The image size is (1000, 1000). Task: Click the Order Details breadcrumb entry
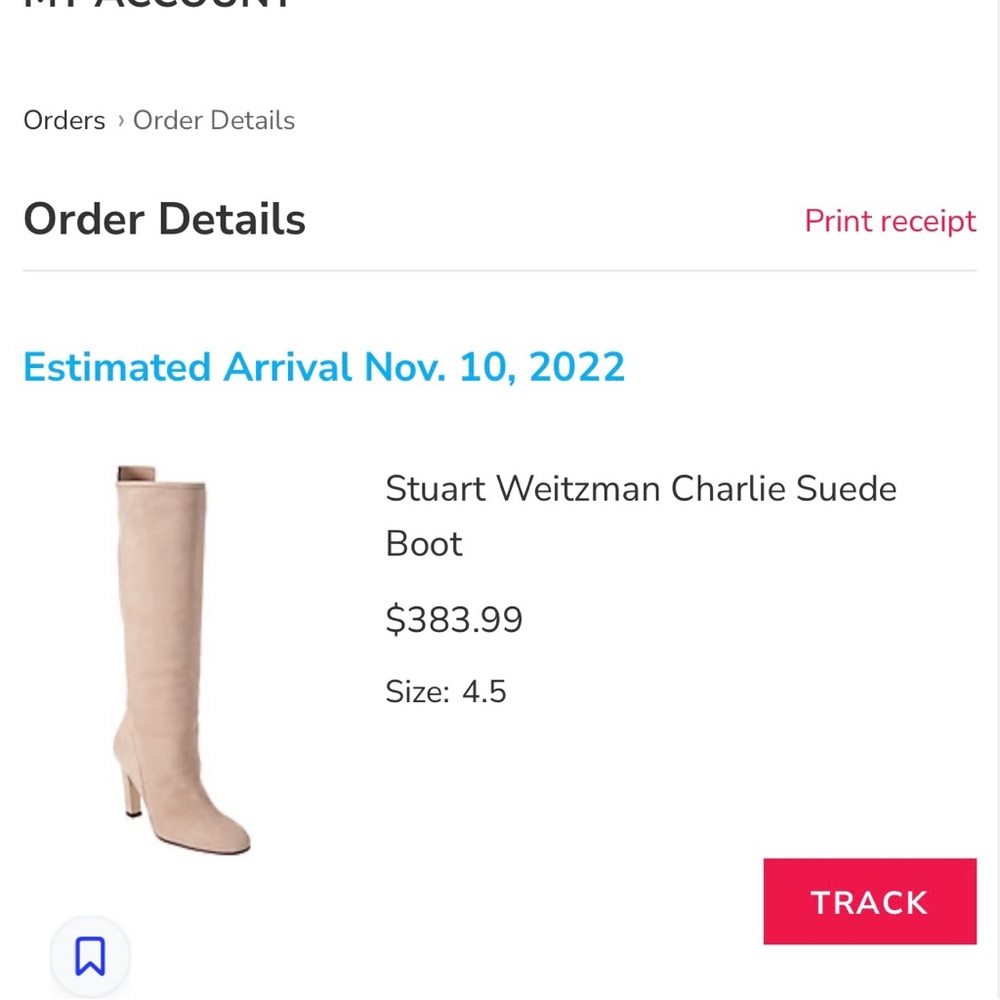pyautogui.click(x=212, y=120)
